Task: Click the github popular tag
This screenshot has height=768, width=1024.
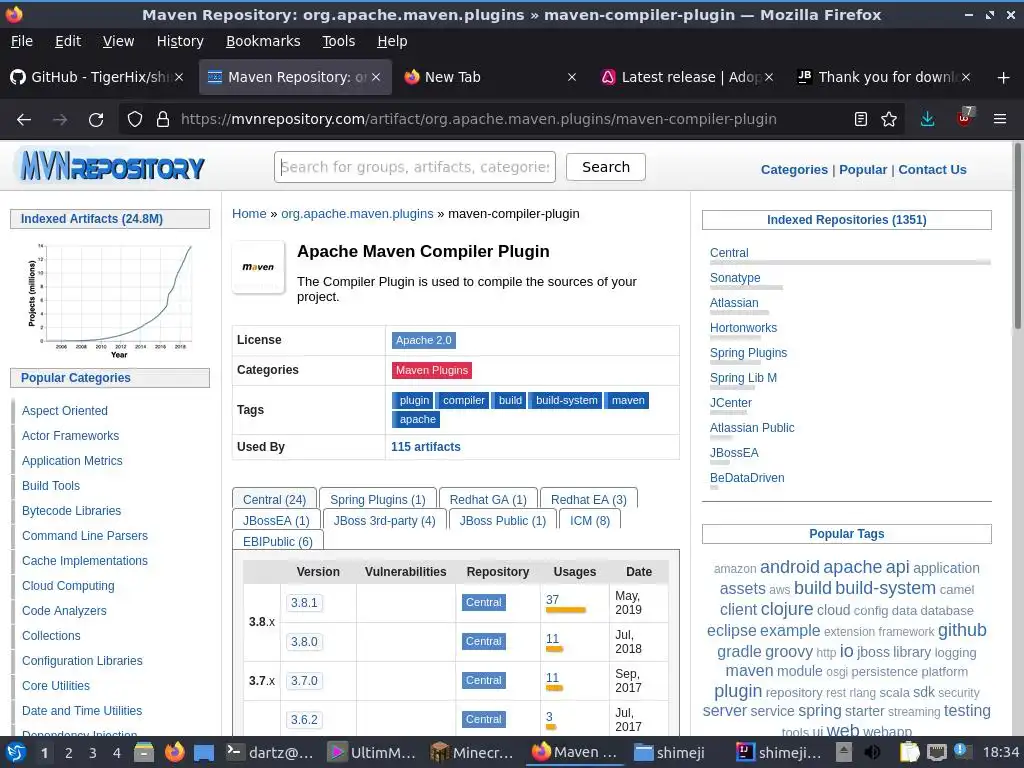Action: (962, 630)
